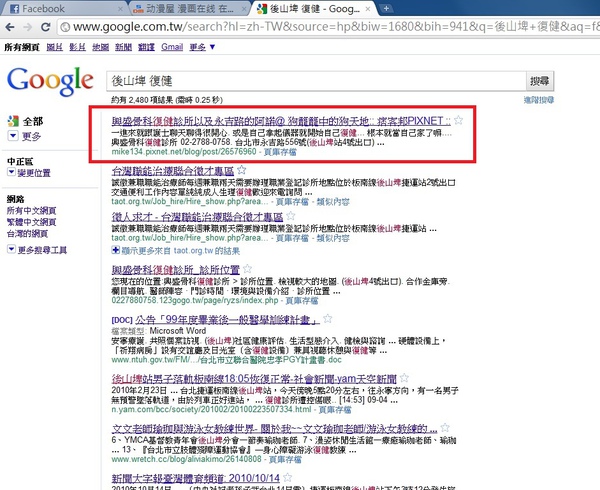Viewport: 600px width, 490px height.
Task: Expand 顯示更多來自 taot.org.tw 的結果
Action: click(176, 251)
